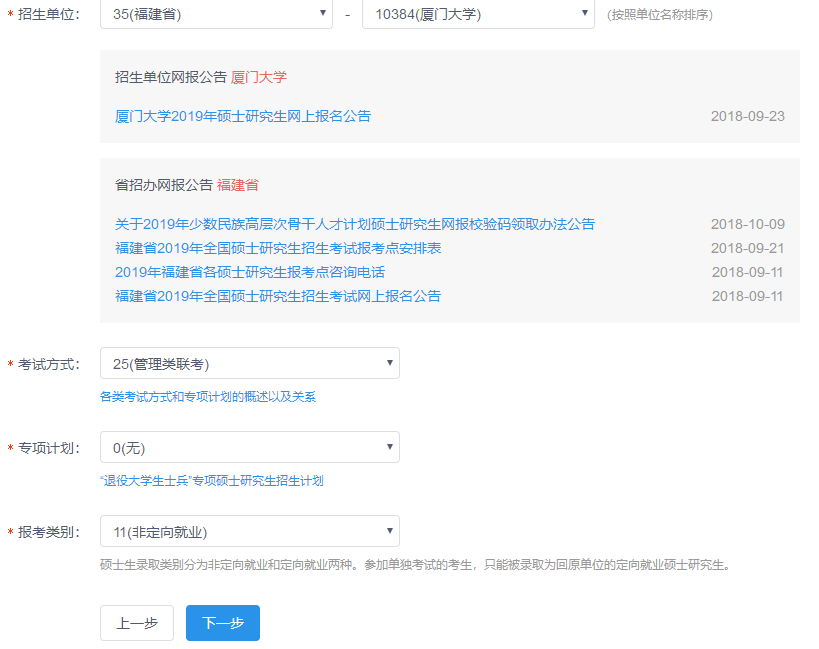Click the 报考类别 field label
819x649 pixels.
point(48,532)
